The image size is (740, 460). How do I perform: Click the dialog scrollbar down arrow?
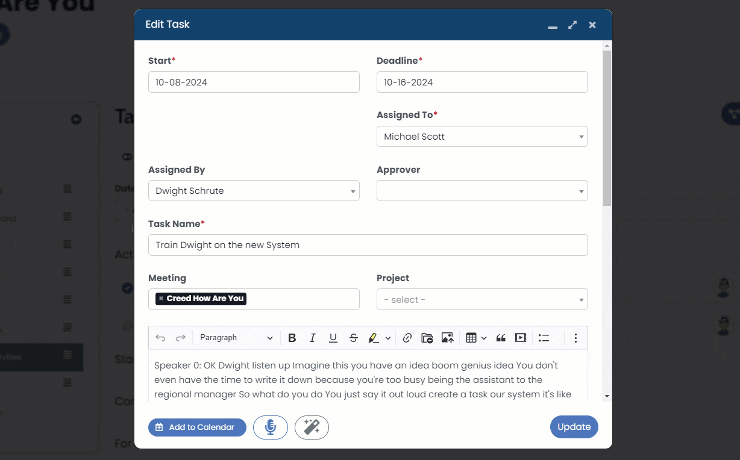(607, 396)
